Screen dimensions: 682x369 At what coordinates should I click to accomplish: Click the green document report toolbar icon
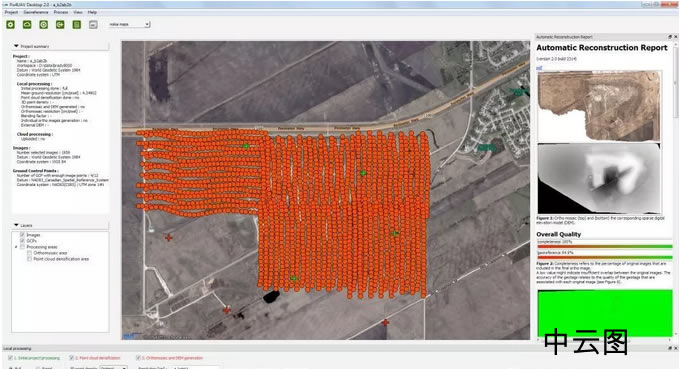(77, 25)
